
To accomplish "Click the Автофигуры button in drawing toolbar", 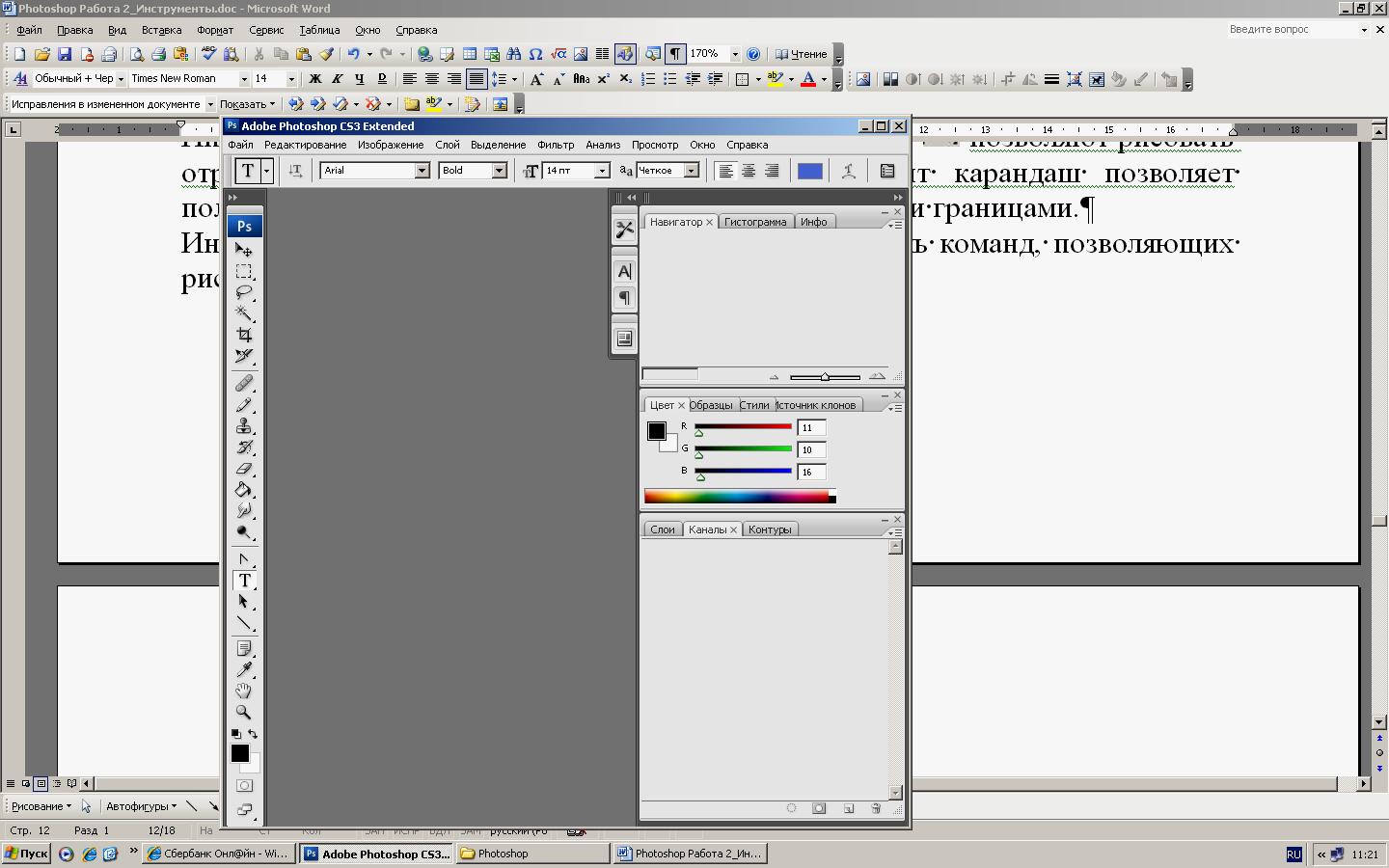I will (141, 806).
